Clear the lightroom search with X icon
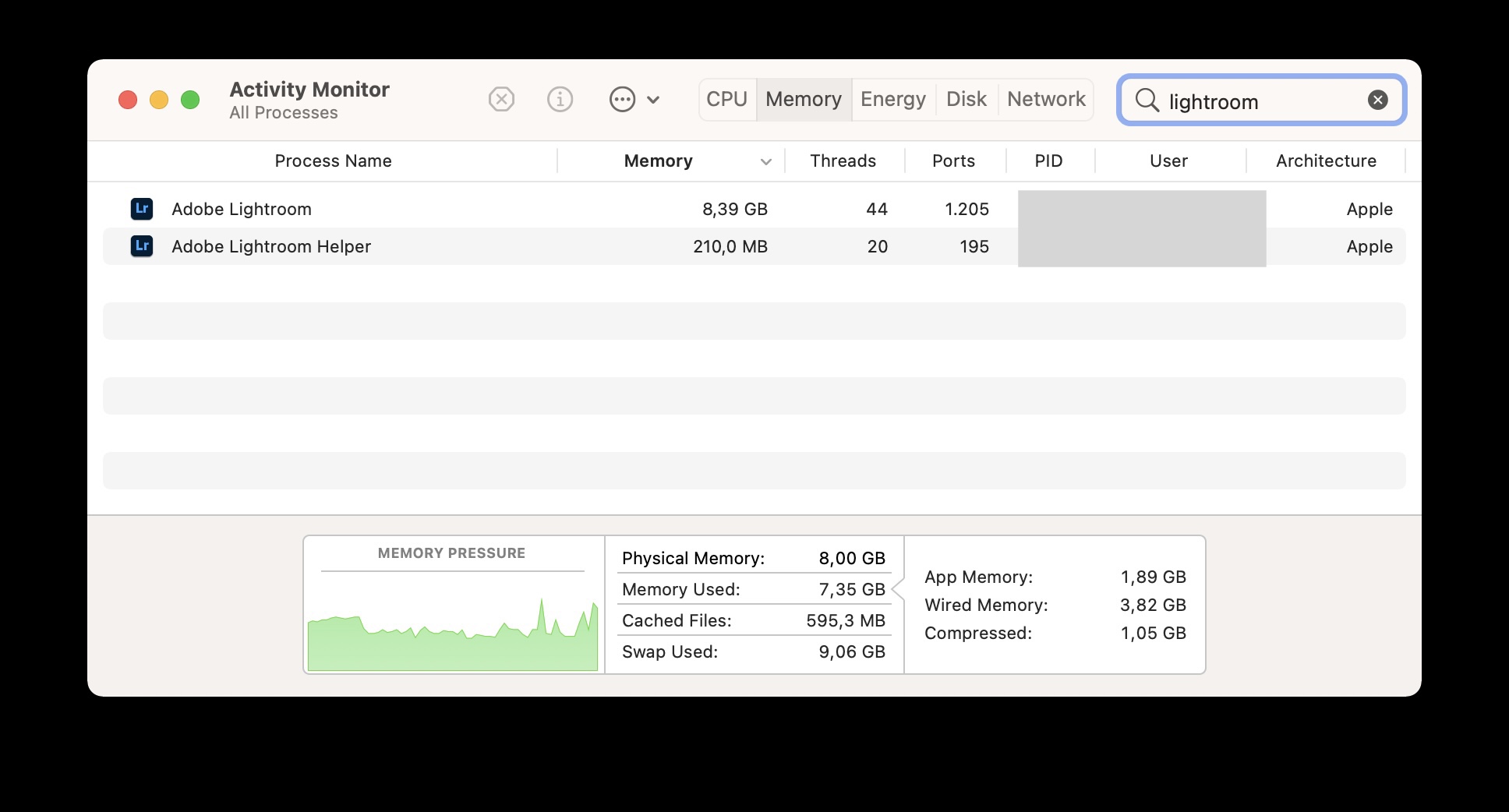 click(x=1377, y=100)
